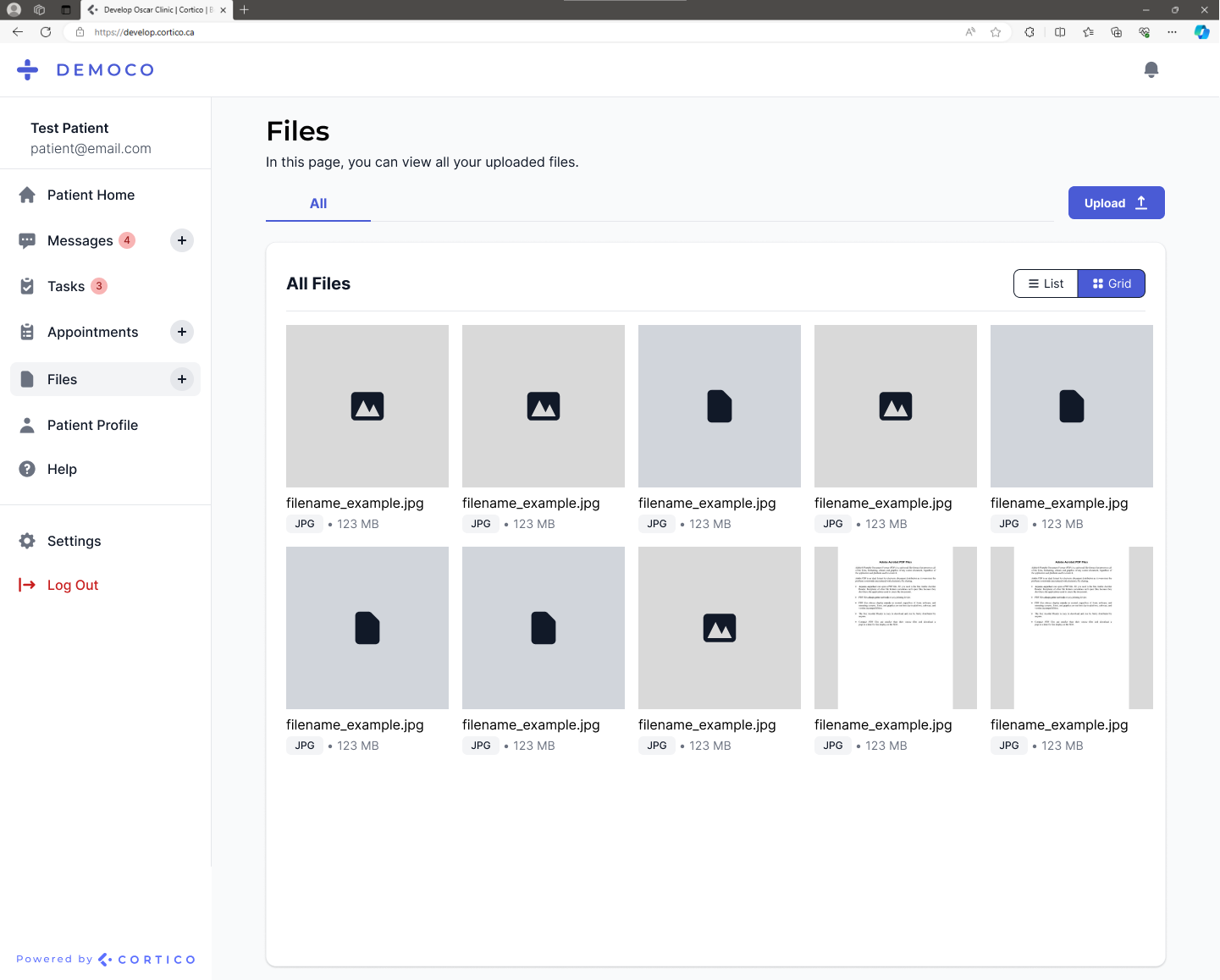Switch file display to List view
The image size is (1220, 980).
(1046, 284)
